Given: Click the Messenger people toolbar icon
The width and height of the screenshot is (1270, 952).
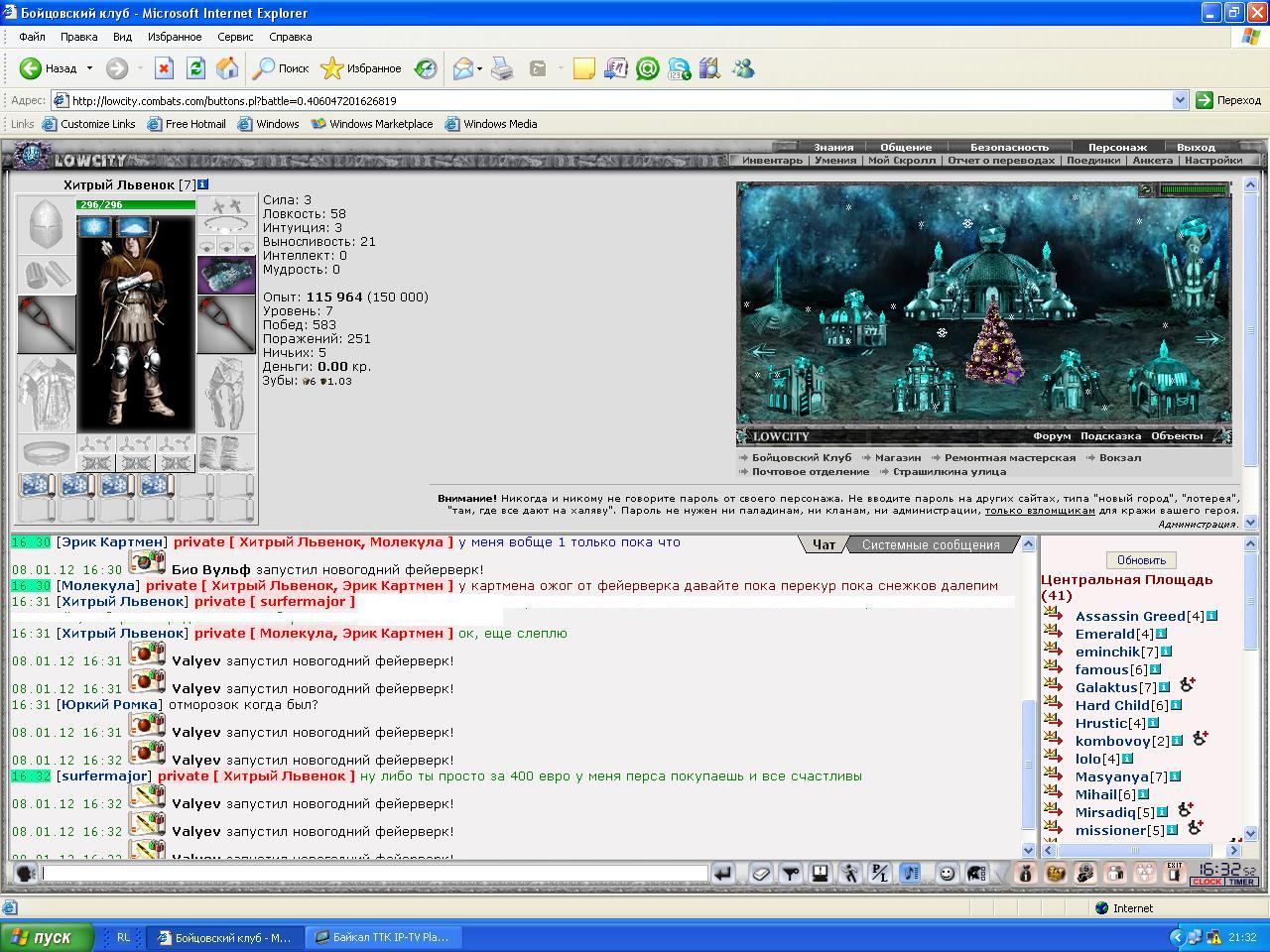Looking at the screenshot, I should coord(742,68).
